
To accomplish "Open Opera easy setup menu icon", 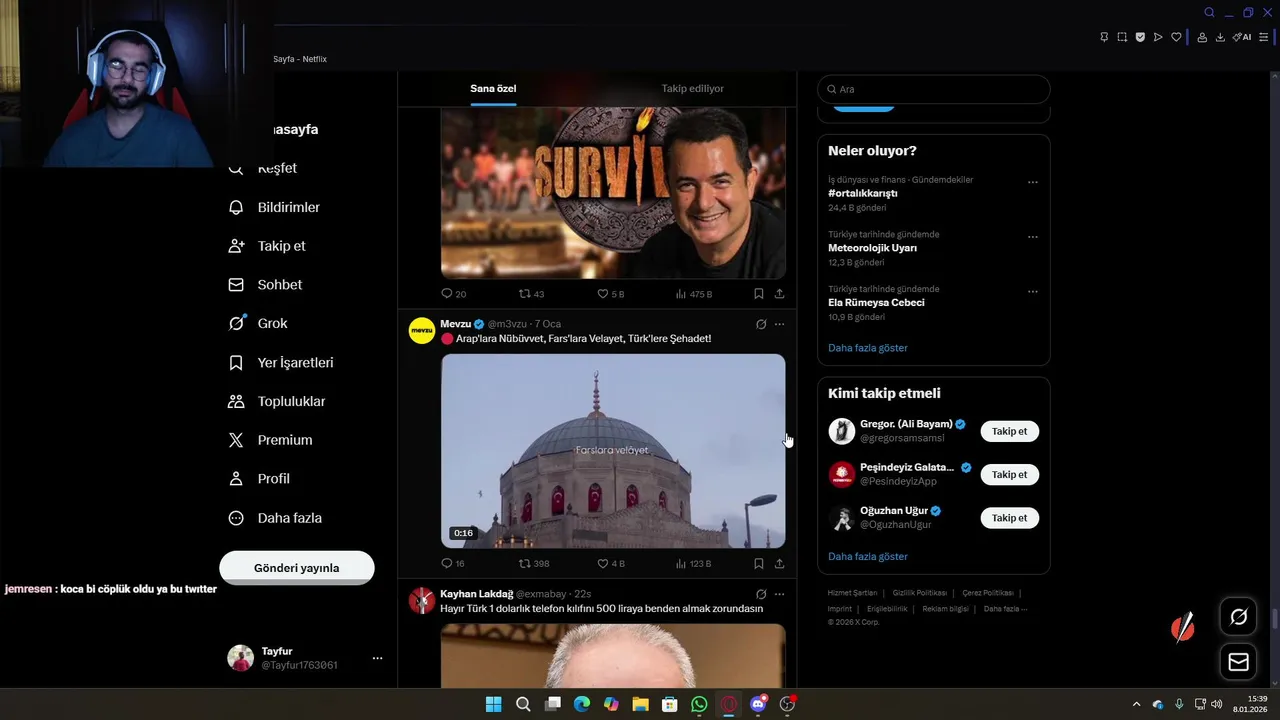I will 1263,37.
